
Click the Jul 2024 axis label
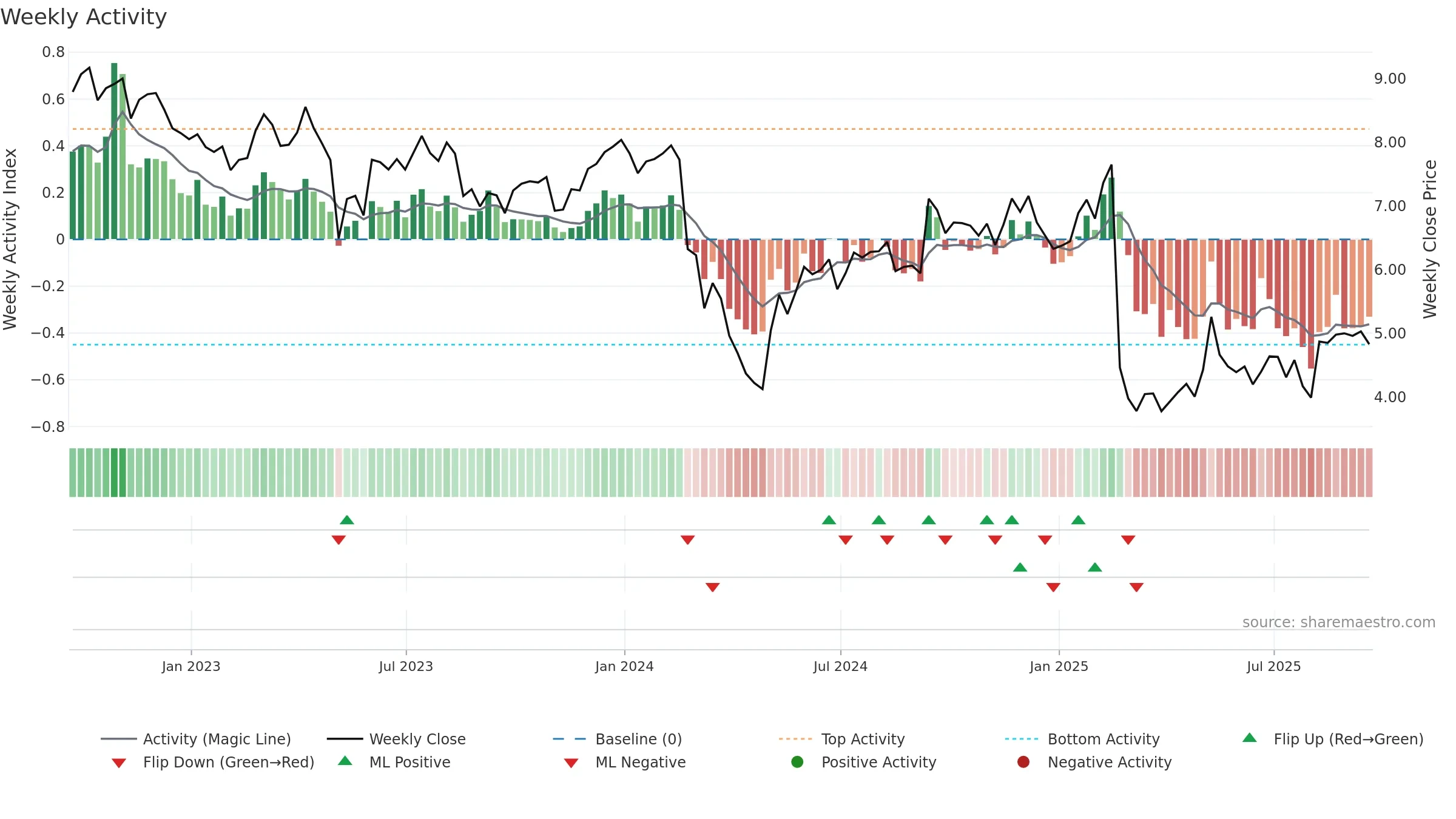coord(840,666)
